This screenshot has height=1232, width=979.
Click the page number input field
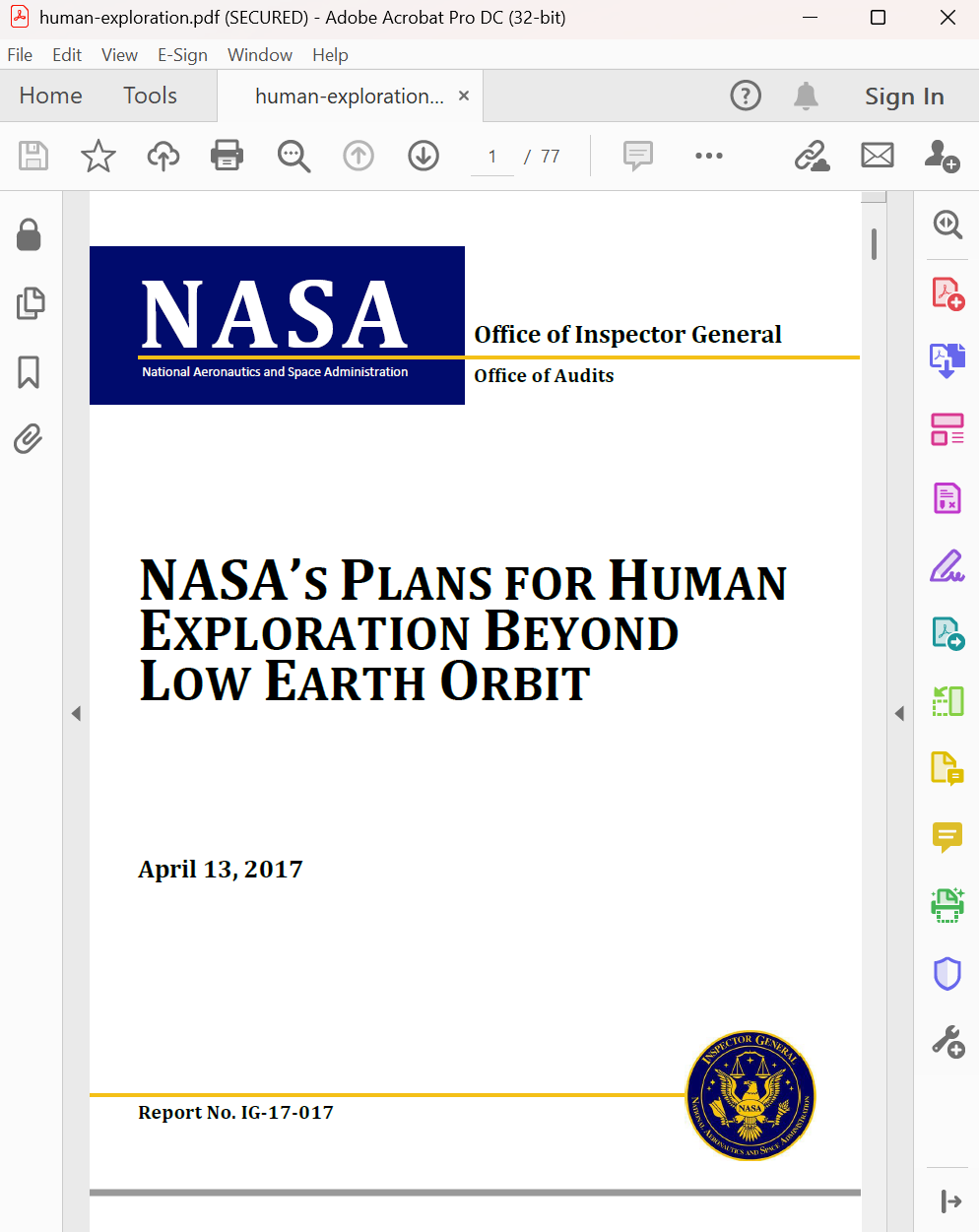[492, 157]
